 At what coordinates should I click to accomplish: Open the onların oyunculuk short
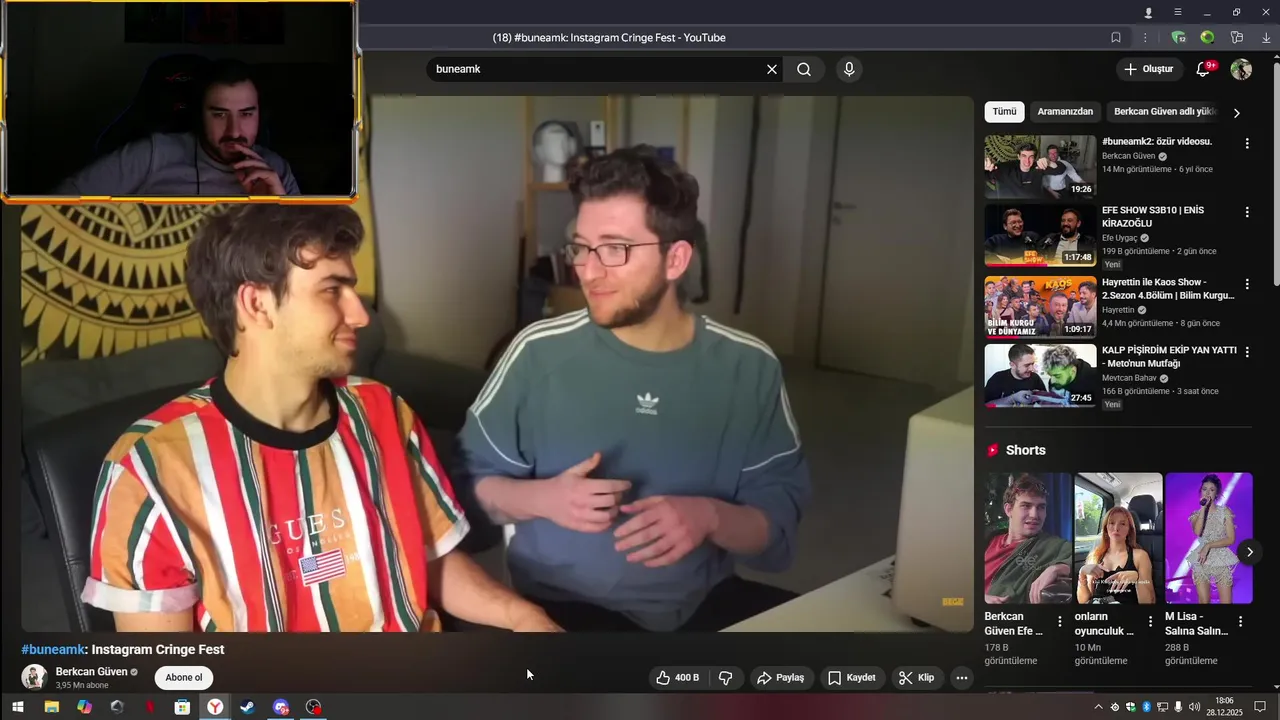pos(1118,538)
